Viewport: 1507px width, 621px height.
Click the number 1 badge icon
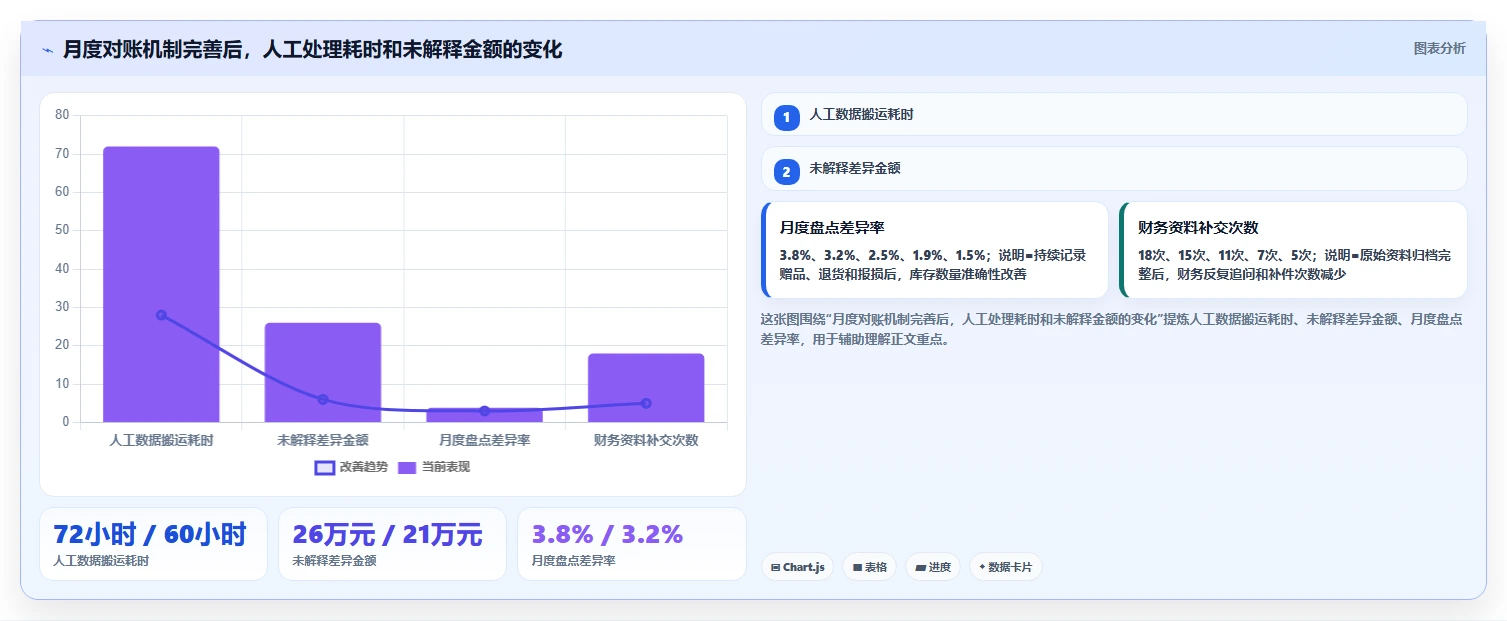coord(786,117)
